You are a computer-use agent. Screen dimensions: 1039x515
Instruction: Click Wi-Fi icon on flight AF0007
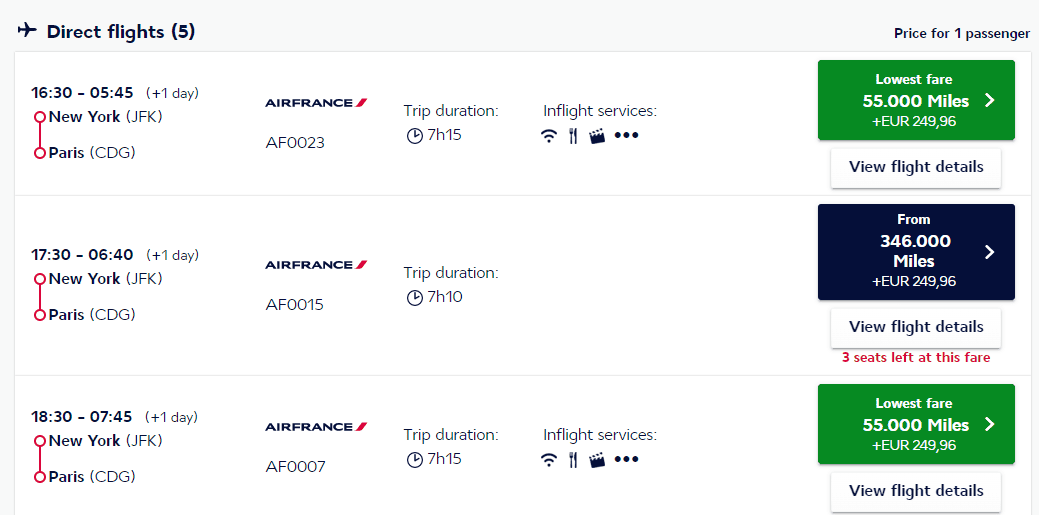[548, 460]
